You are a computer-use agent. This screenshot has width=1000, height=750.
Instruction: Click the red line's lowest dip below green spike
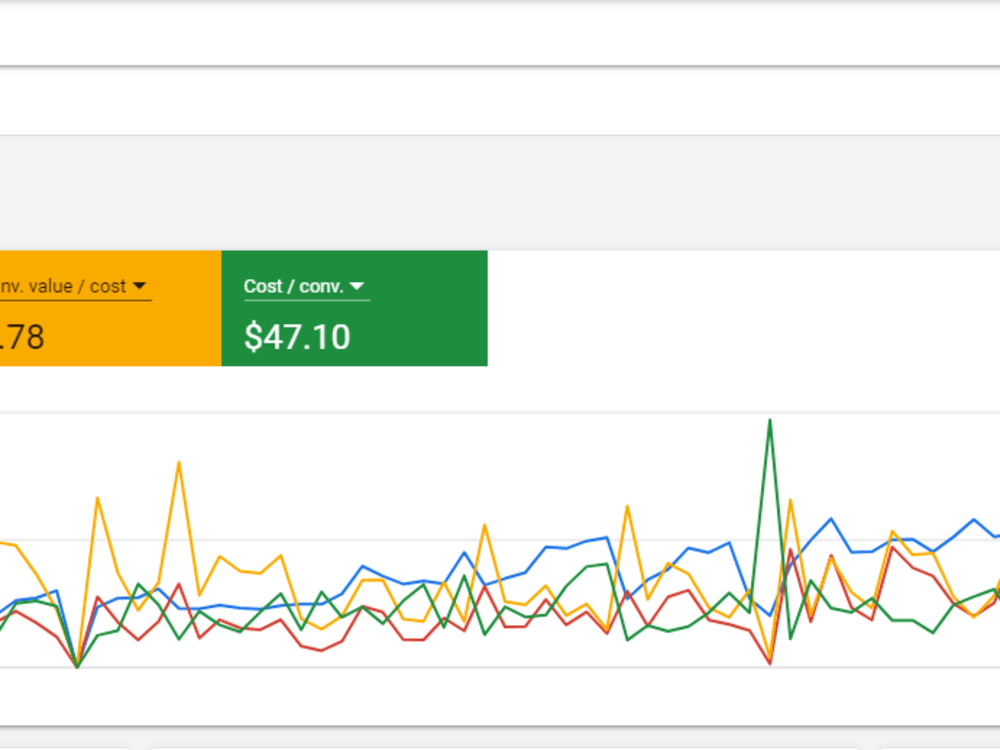tap(770, 663)
